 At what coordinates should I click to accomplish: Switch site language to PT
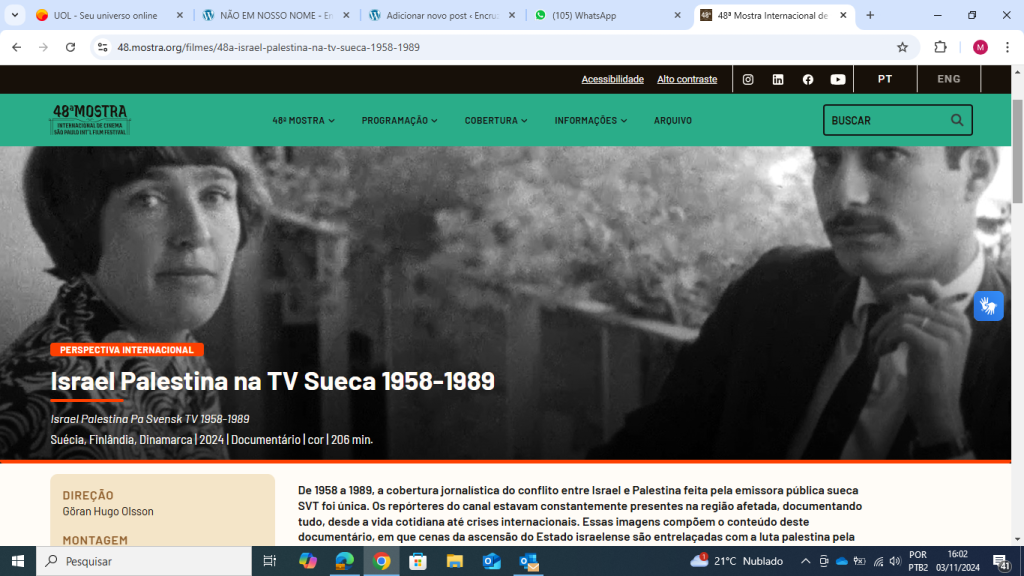point(885,79)
